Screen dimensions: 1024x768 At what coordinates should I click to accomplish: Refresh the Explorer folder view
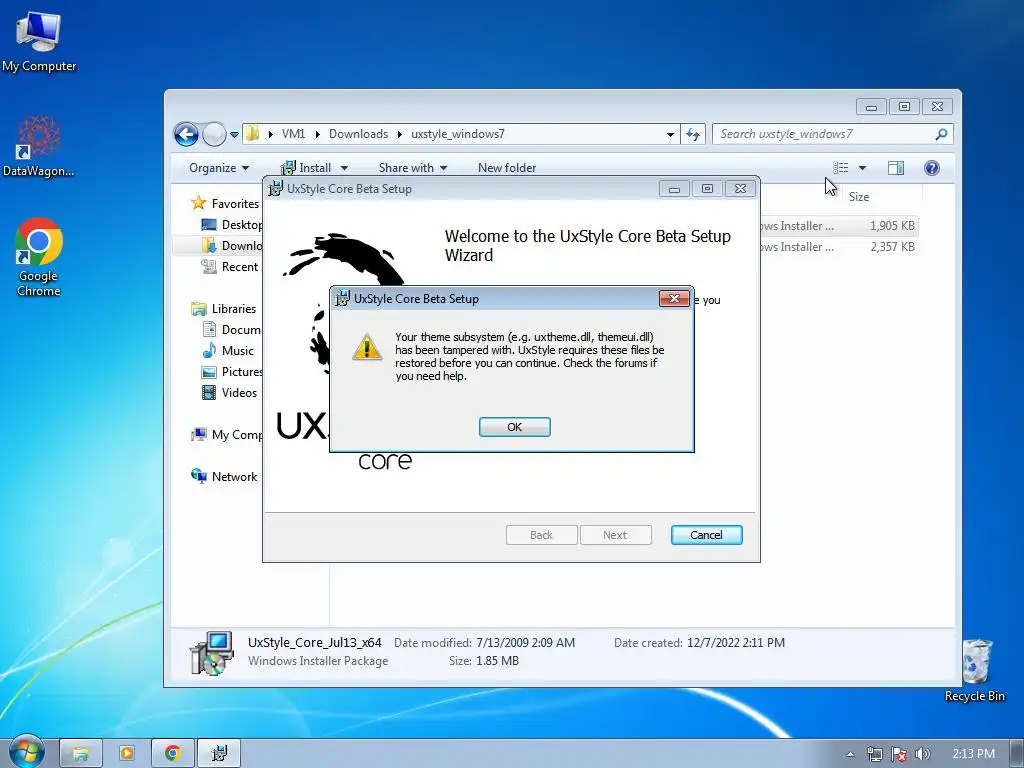point(693,135)
